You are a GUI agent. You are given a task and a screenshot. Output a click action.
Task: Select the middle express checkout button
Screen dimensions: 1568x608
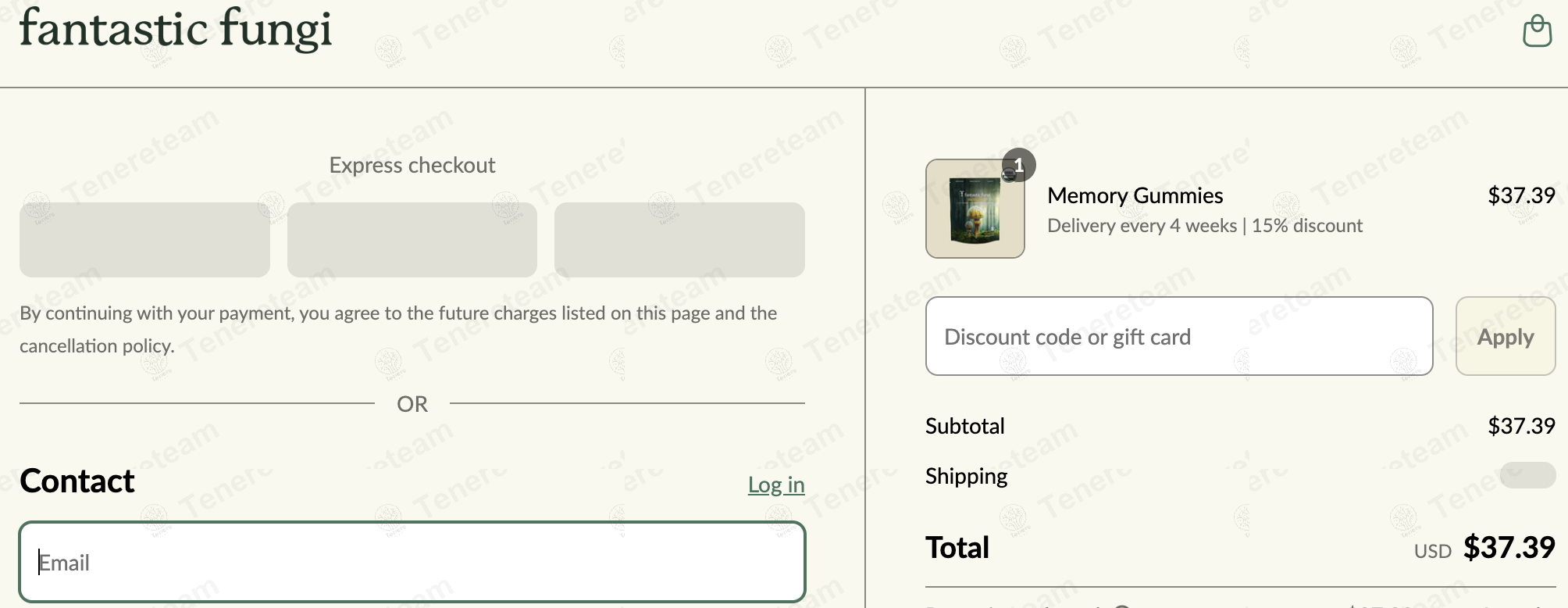click(x=412, y=240)
